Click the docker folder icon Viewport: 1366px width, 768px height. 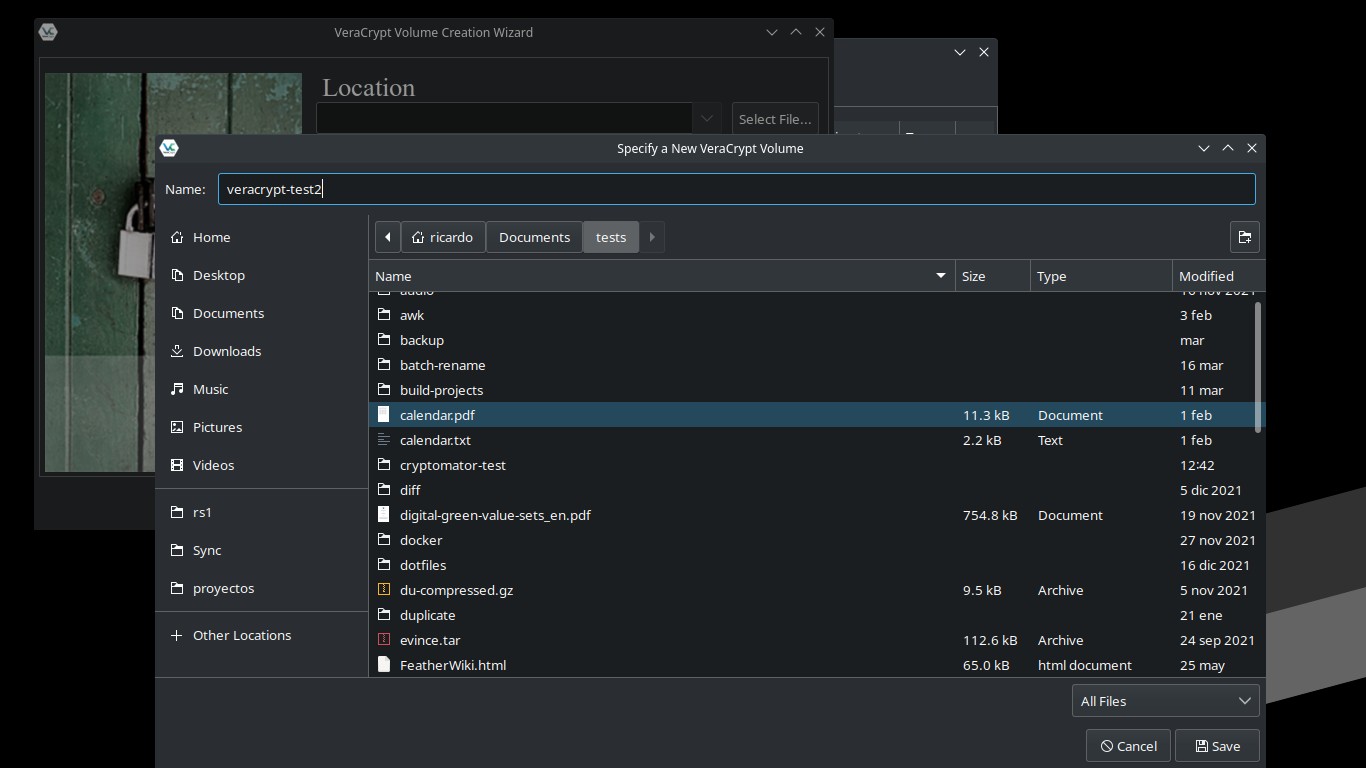pos(383,539)
